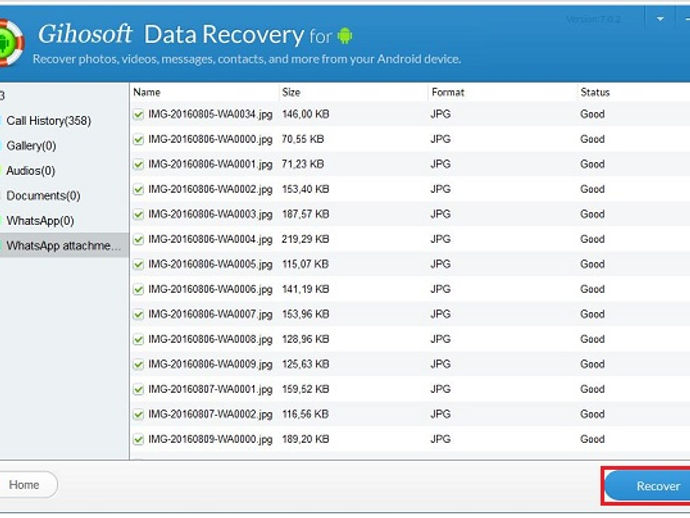This screenshot has width=690, height=518.
Task: Select Documents(0) in sidebar
Action: coord(43,196)
